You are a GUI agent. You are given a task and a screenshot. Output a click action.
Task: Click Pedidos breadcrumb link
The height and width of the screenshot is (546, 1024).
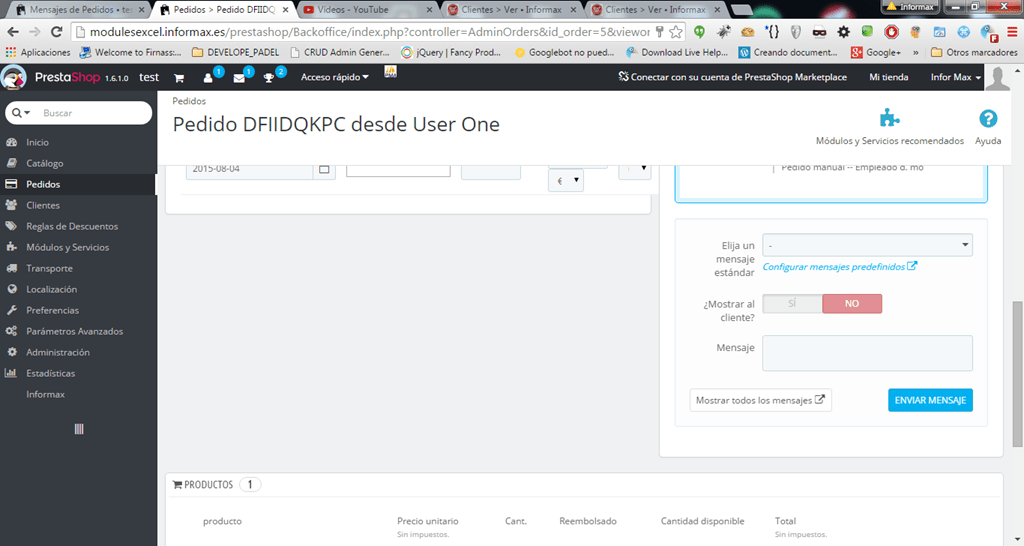189,101
